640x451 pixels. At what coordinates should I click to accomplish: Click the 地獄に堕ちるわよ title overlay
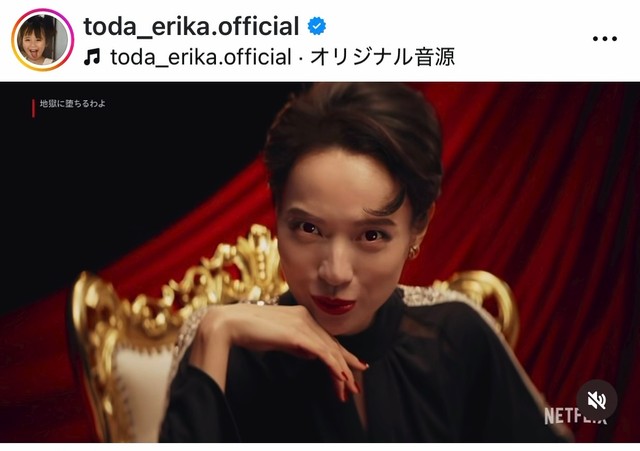73,104
